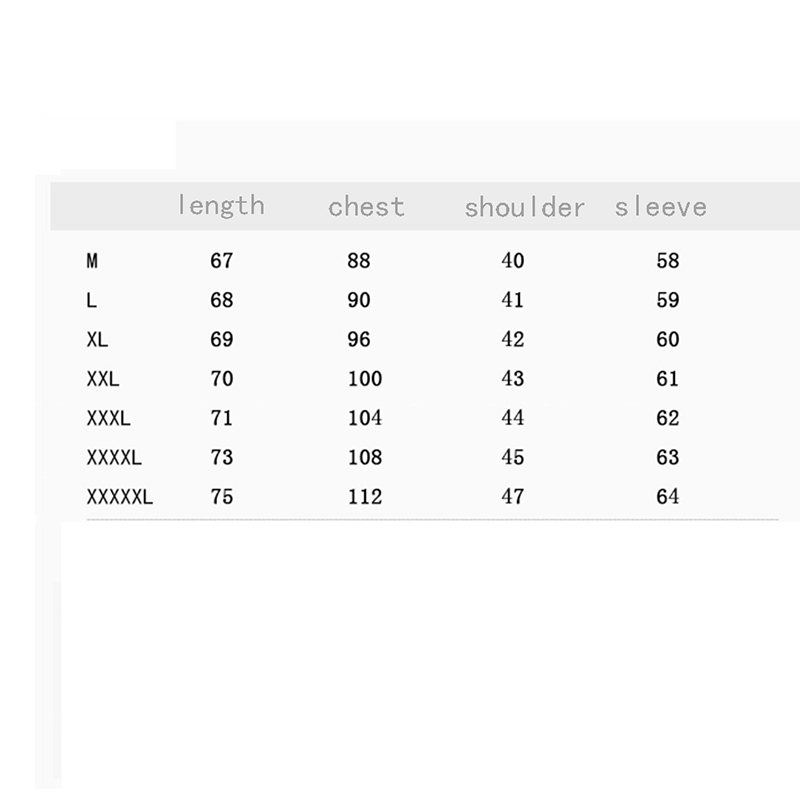This screenshot has width=800, height=800.
Task: Select sleeve value 62 in XXXL row
Action: click(x=668, y=418)
